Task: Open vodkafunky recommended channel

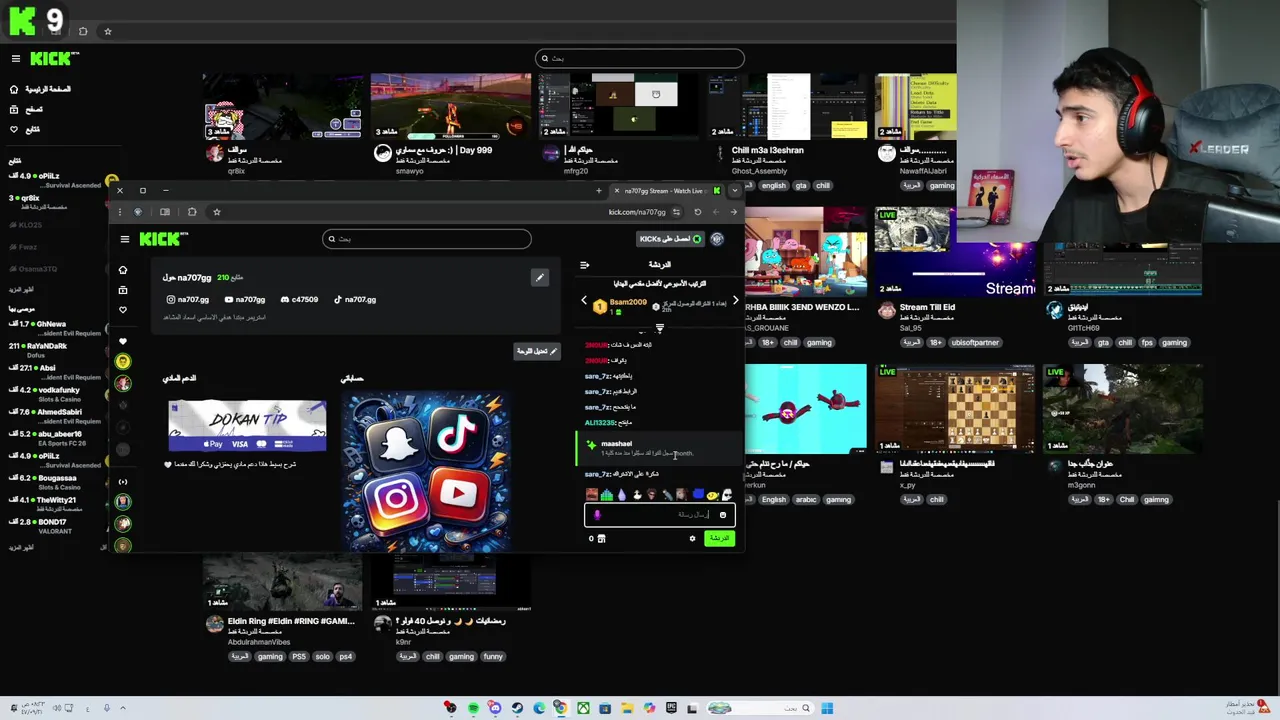Action: pos(55,394)
